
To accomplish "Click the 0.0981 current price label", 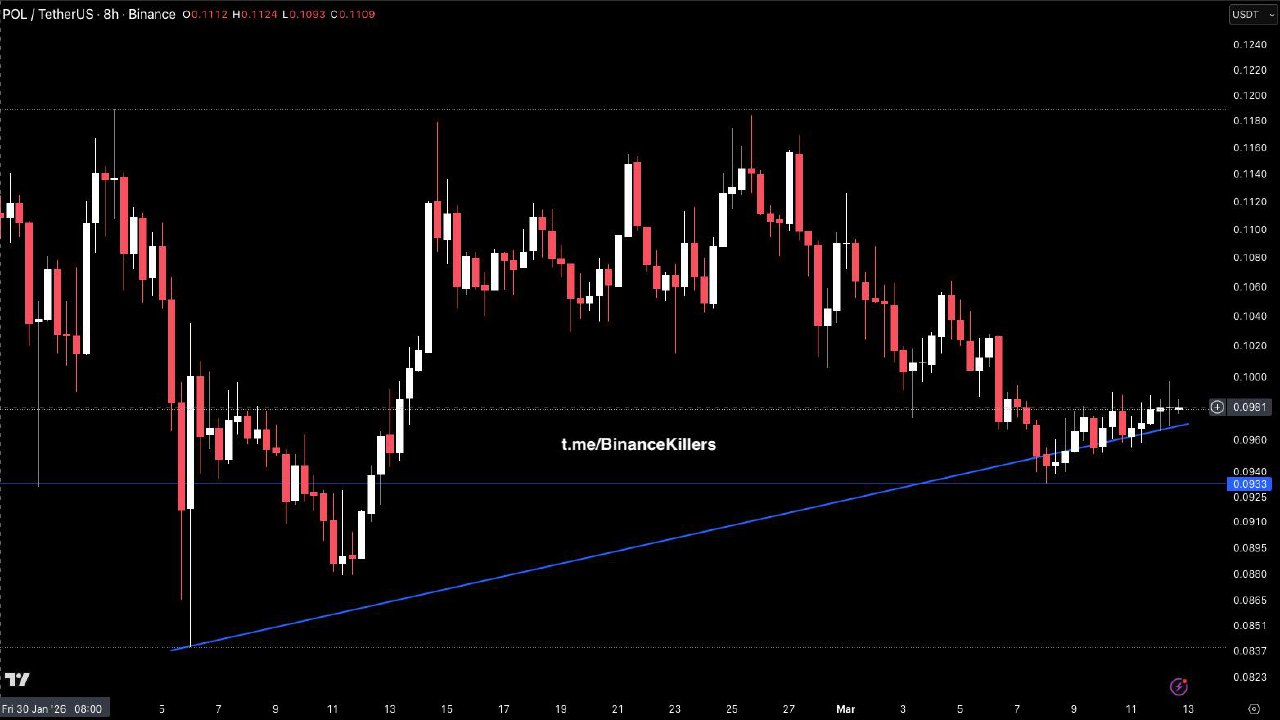I will point(1250,407).
